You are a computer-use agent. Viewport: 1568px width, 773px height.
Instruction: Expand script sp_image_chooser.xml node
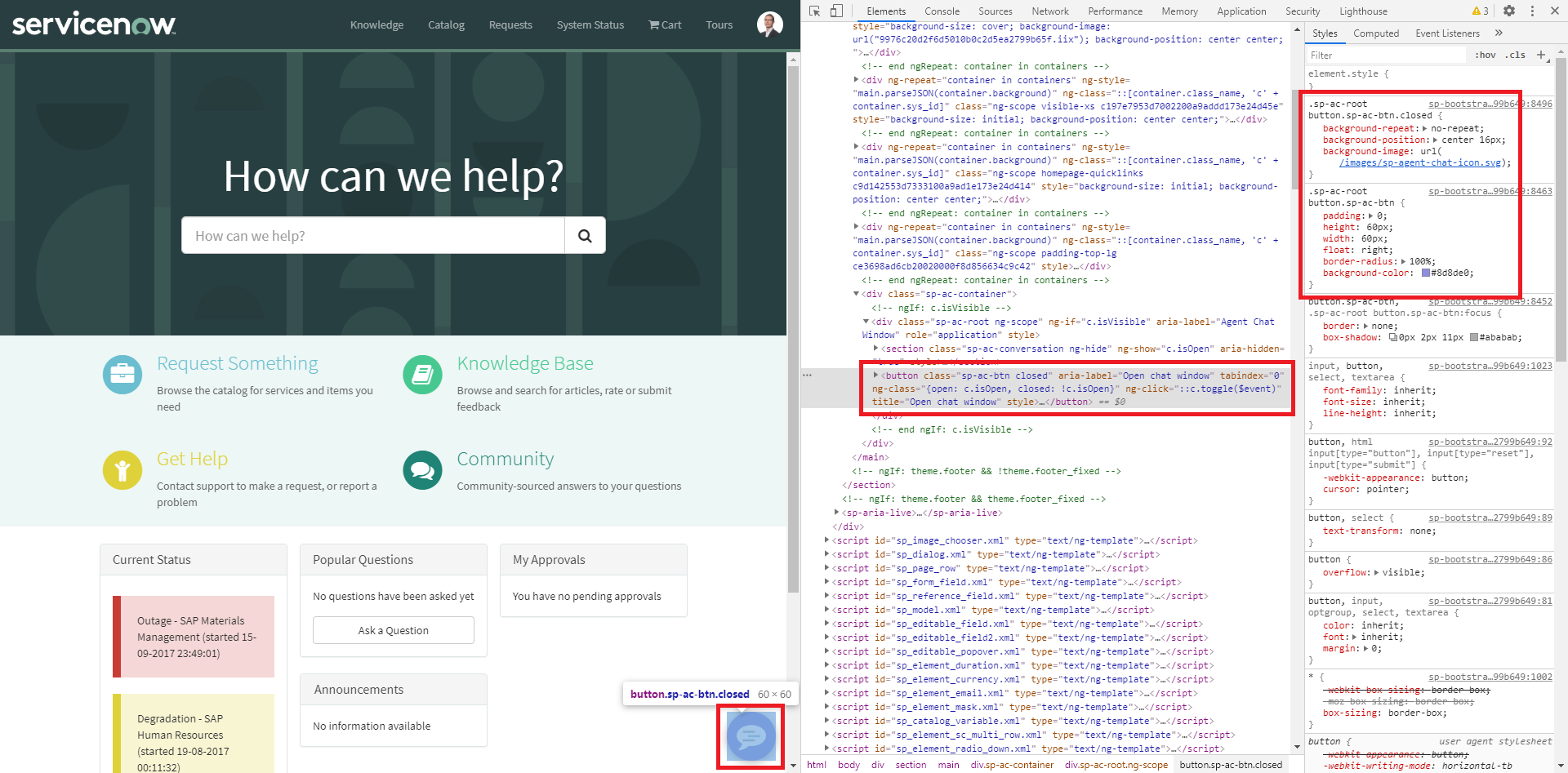827,540
